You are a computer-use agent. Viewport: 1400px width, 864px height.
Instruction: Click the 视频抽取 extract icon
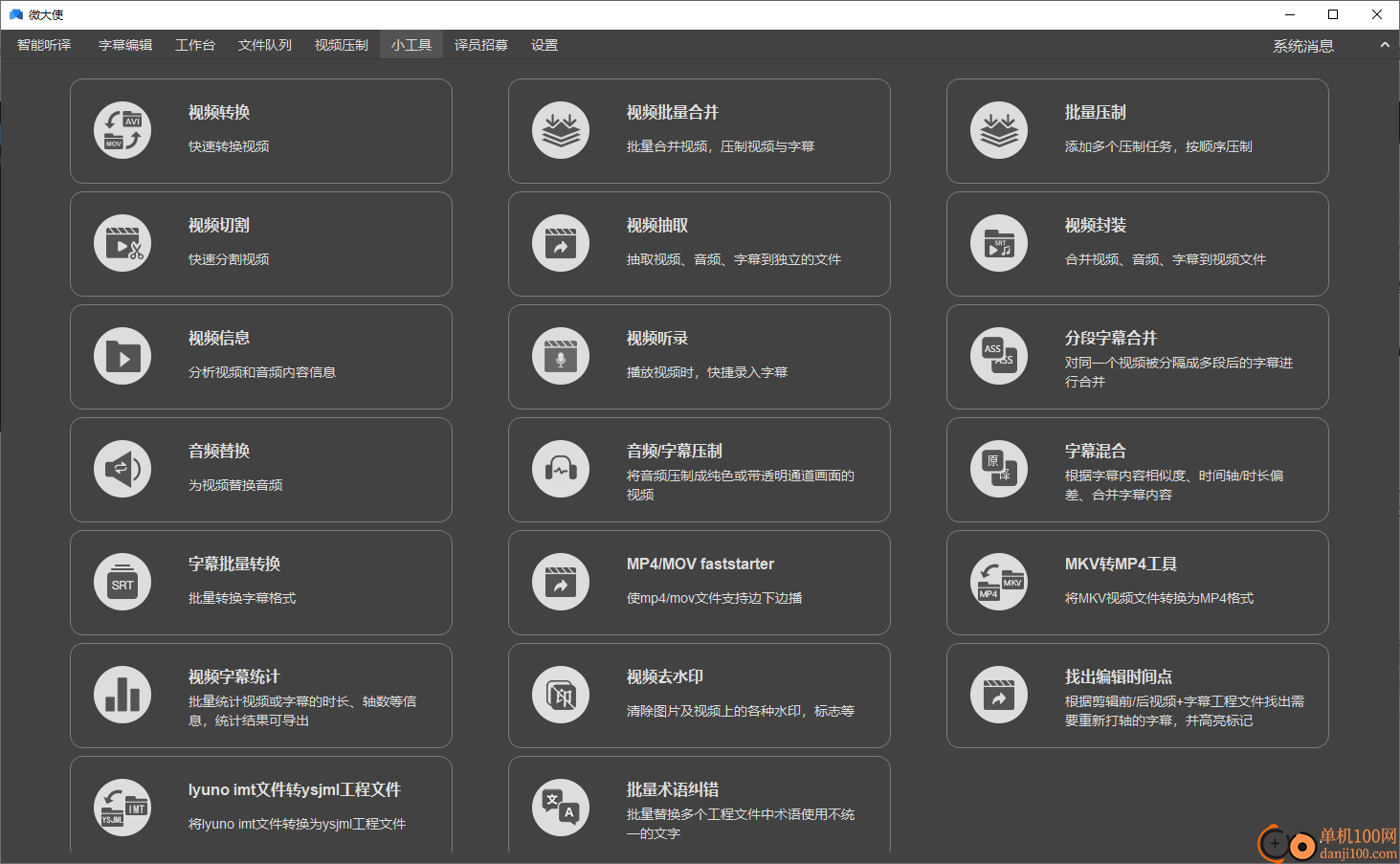point(561,243)
